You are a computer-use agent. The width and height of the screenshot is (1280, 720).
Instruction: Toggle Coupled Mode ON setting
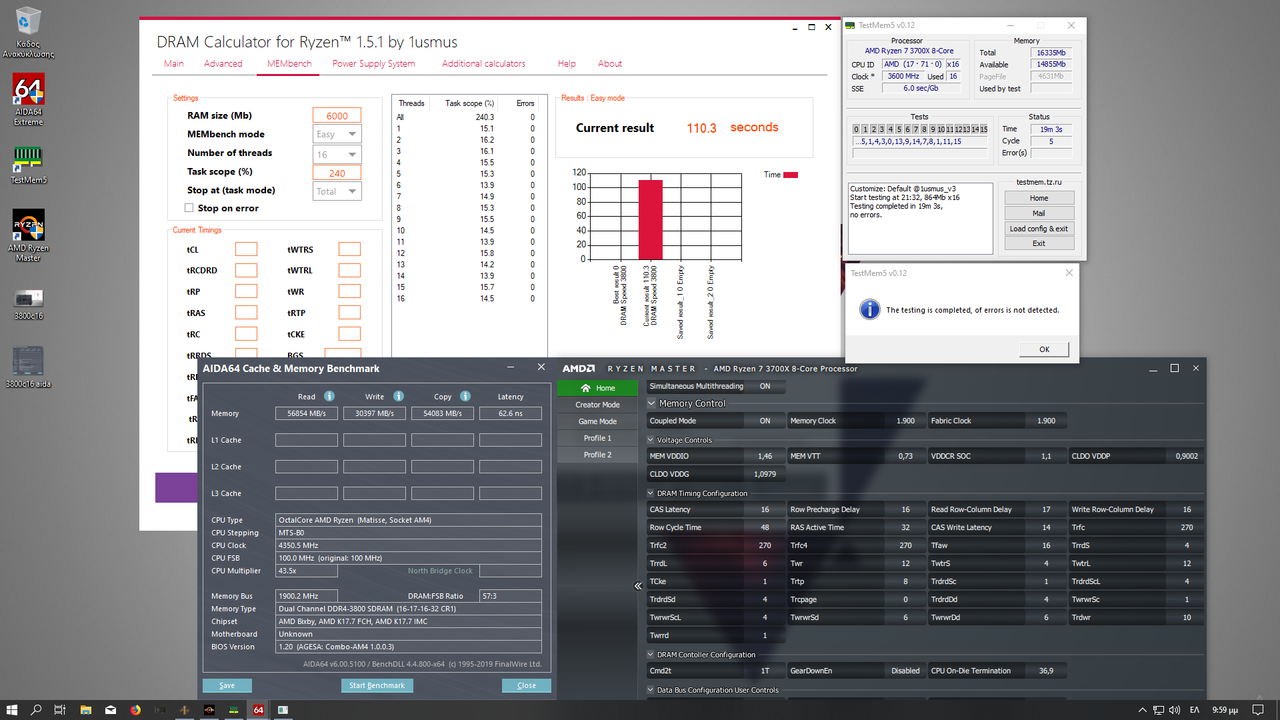[764, 421]
